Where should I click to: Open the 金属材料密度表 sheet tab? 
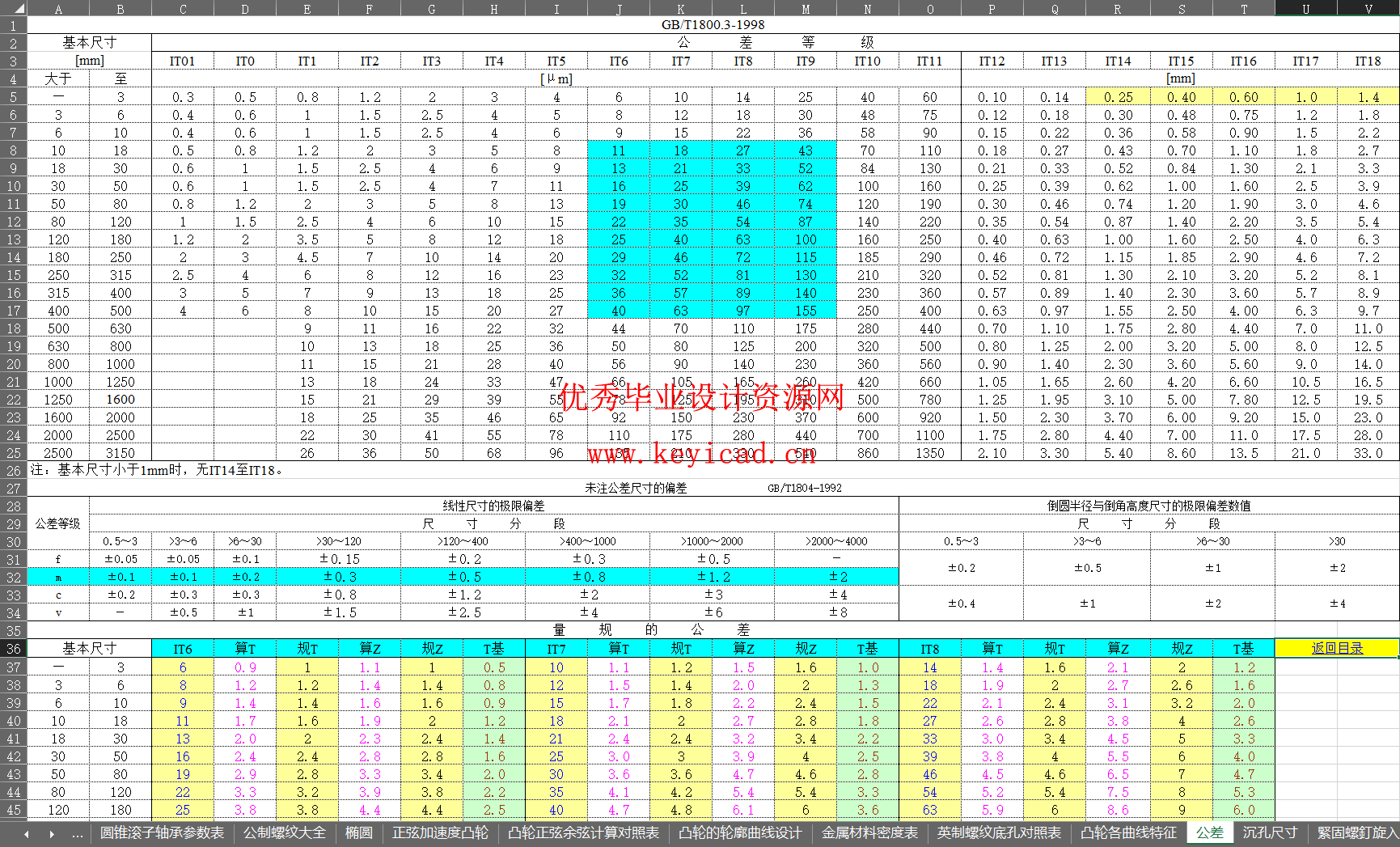click(869, 833)
